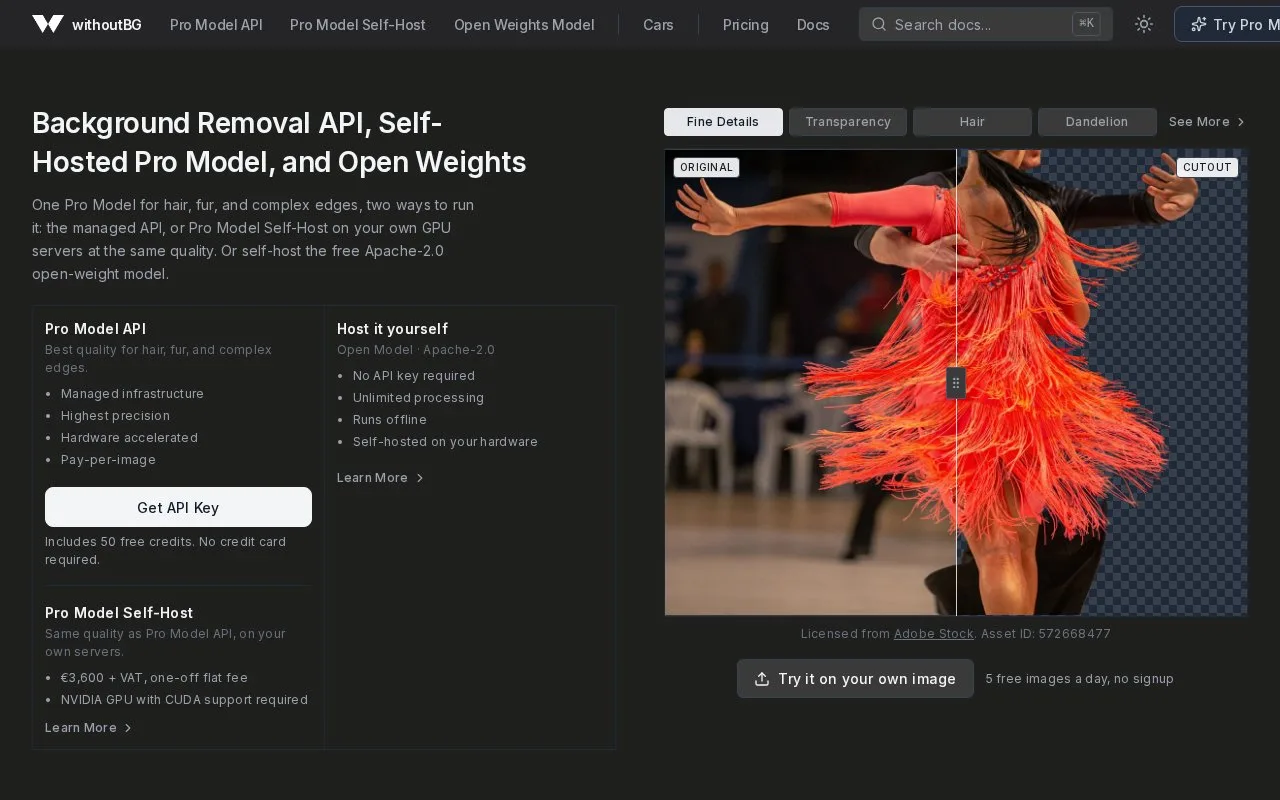Viewport: 1280px width, 800px height.
Task: Click the withoutBG logo icon
Action: click(x=48, y=24)
